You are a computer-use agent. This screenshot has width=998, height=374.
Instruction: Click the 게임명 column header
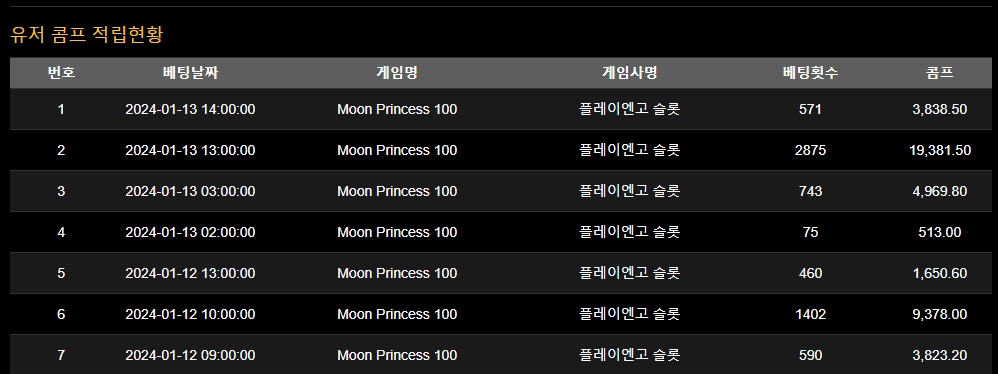point(397,73)
